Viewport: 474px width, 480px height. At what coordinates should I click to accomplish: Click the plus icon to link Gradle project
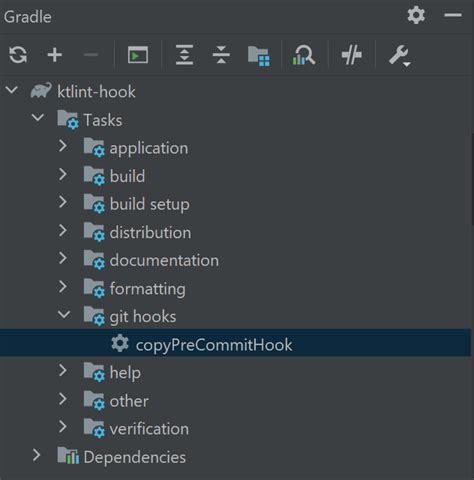[x=55, y=55]
